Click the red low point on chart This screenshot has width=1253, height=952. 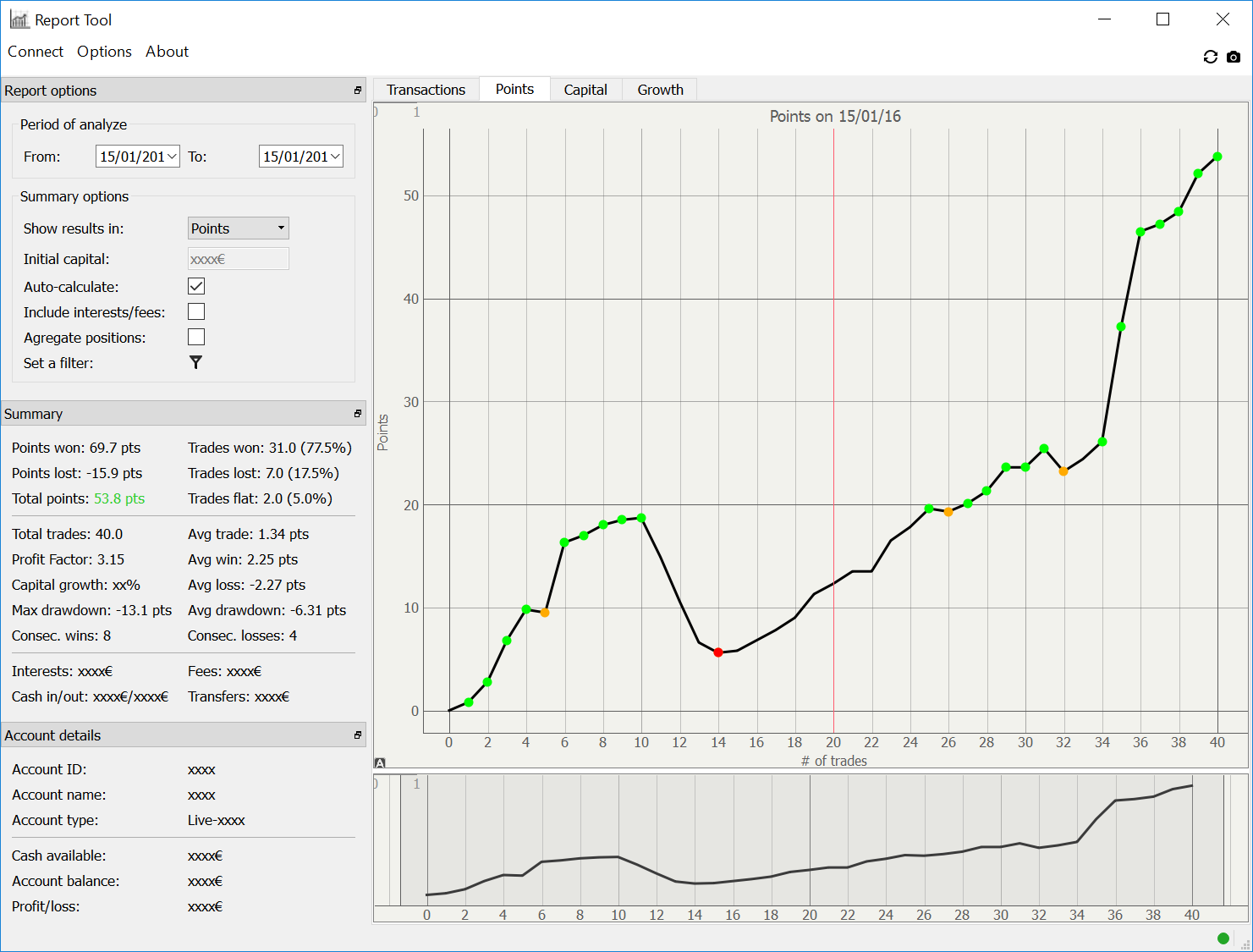click(718, 652)
